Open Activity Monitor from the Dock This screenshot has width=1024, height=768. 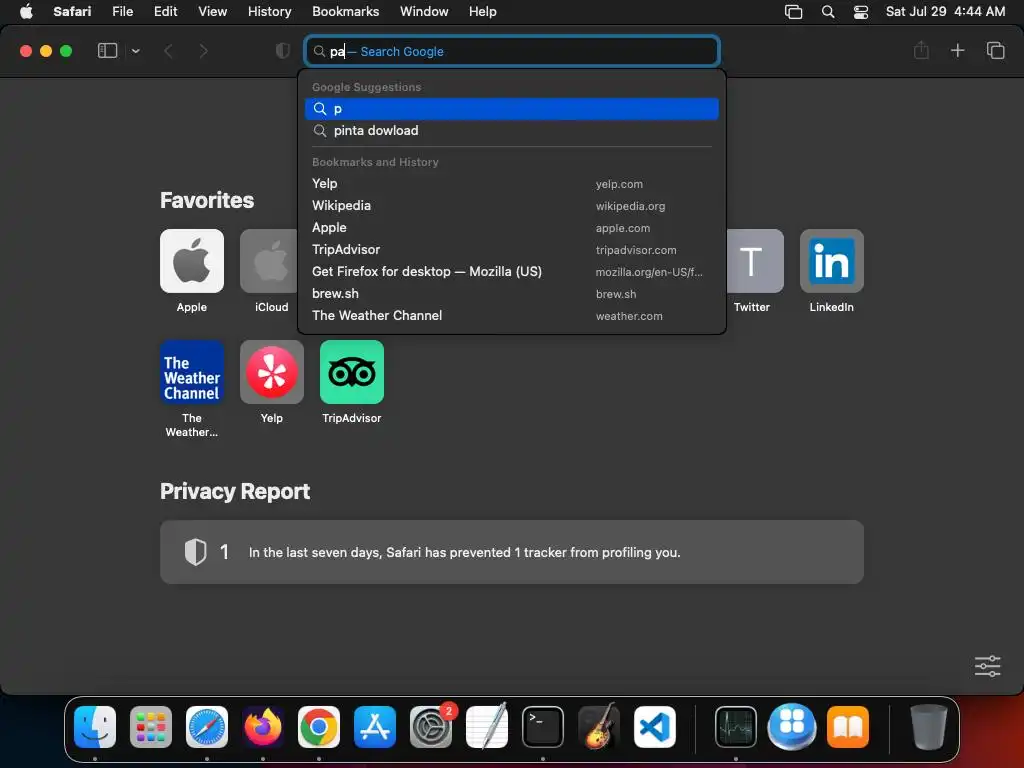(x=736, y=726)
